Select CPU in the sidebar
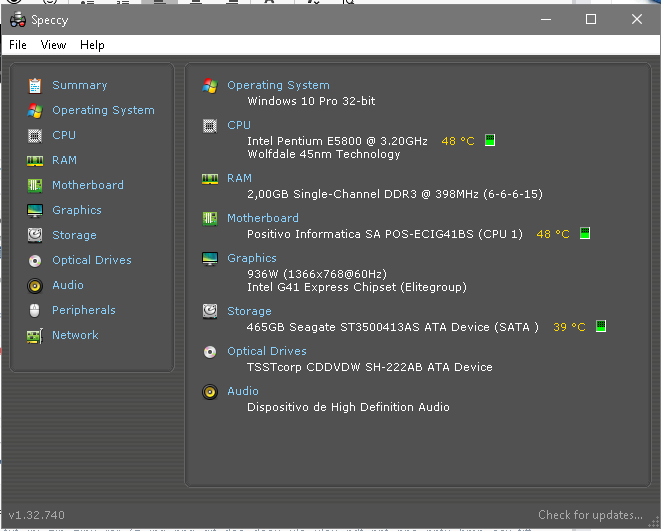Screen dimensions: 661x531 click(64, 135)
